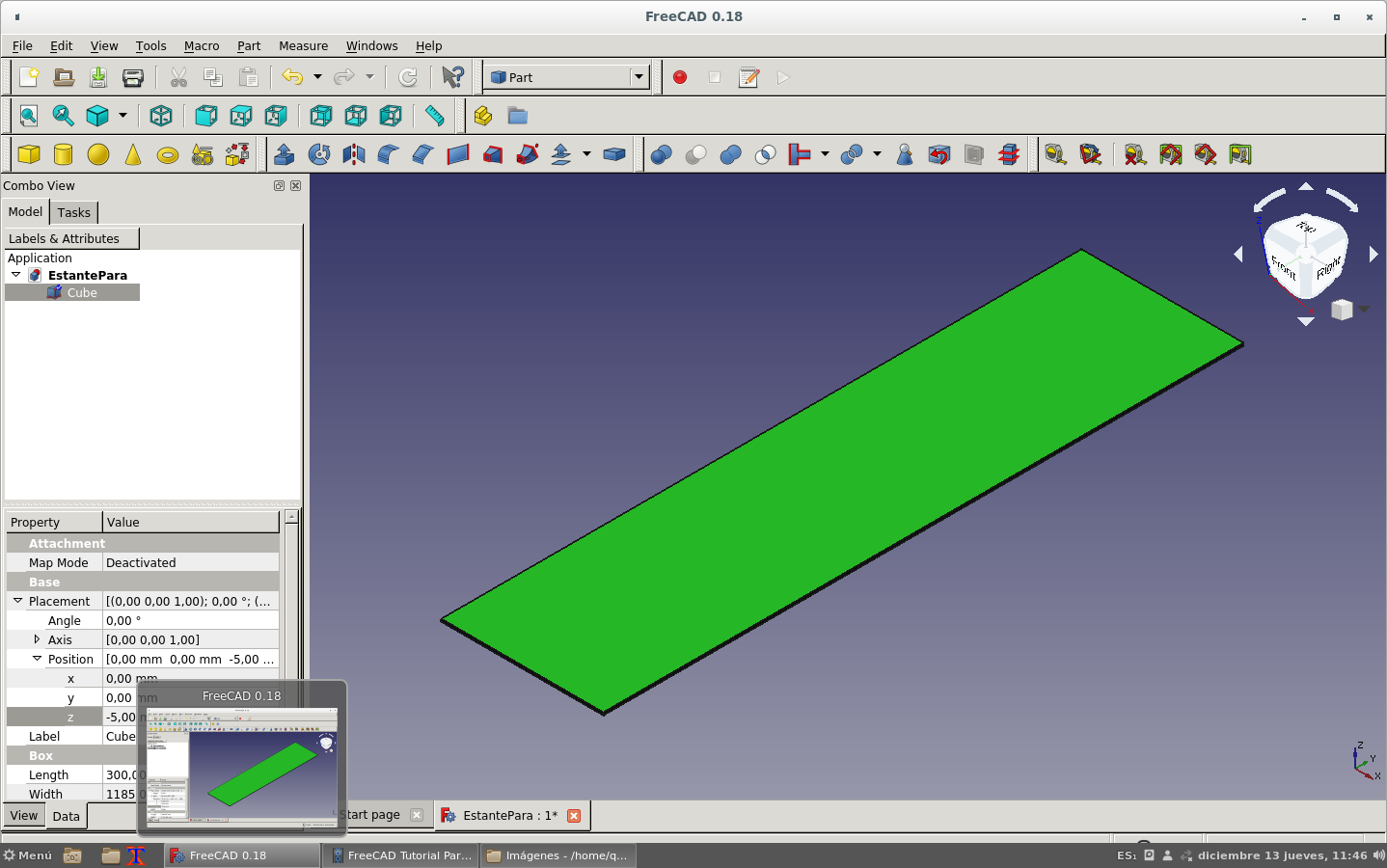The width and height of the screenshot is (1387, 868).
Task: Open the Split tools dropdown arrow
Action: click(877, 154)
